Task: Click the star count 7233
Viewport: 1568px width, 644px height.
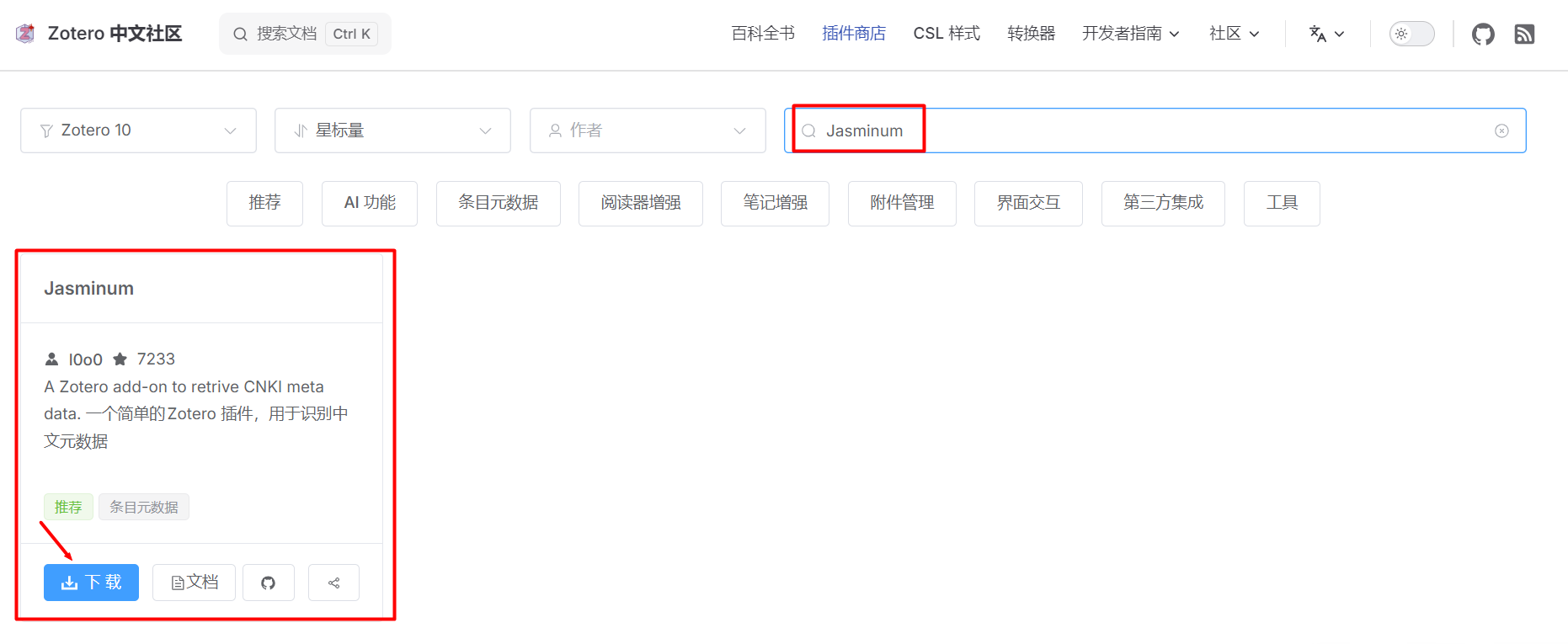Action: point(156,359)
